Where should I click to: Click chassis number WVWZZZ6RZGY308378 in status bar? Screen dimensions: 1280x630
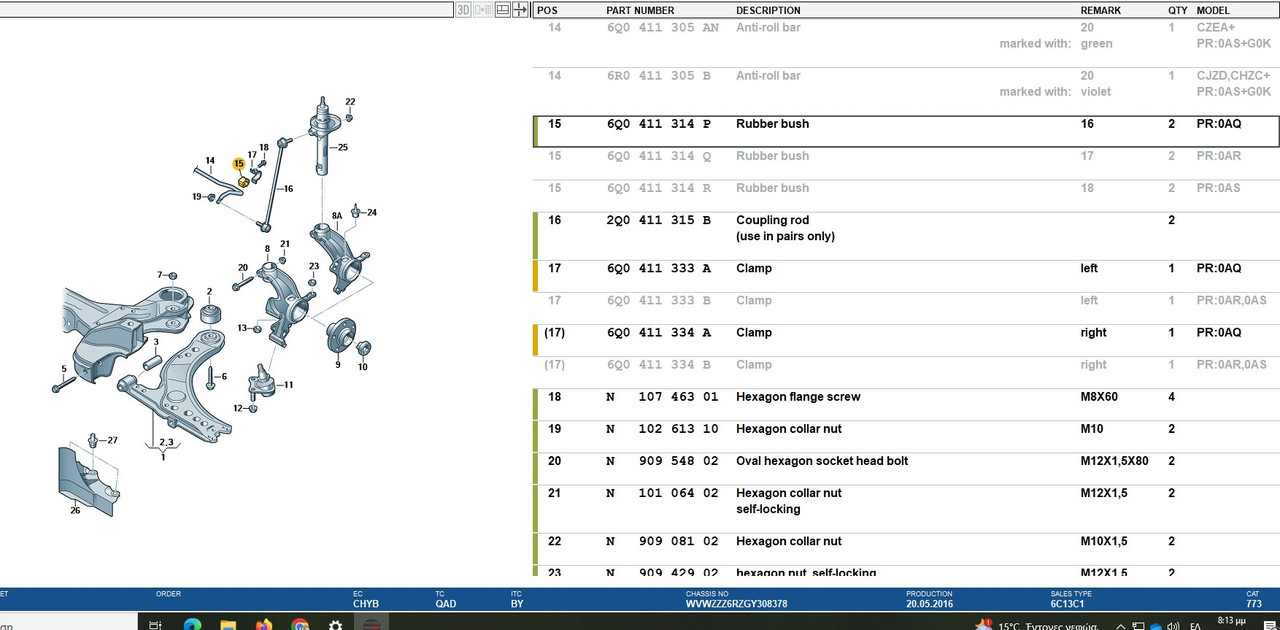click(737, 604)
